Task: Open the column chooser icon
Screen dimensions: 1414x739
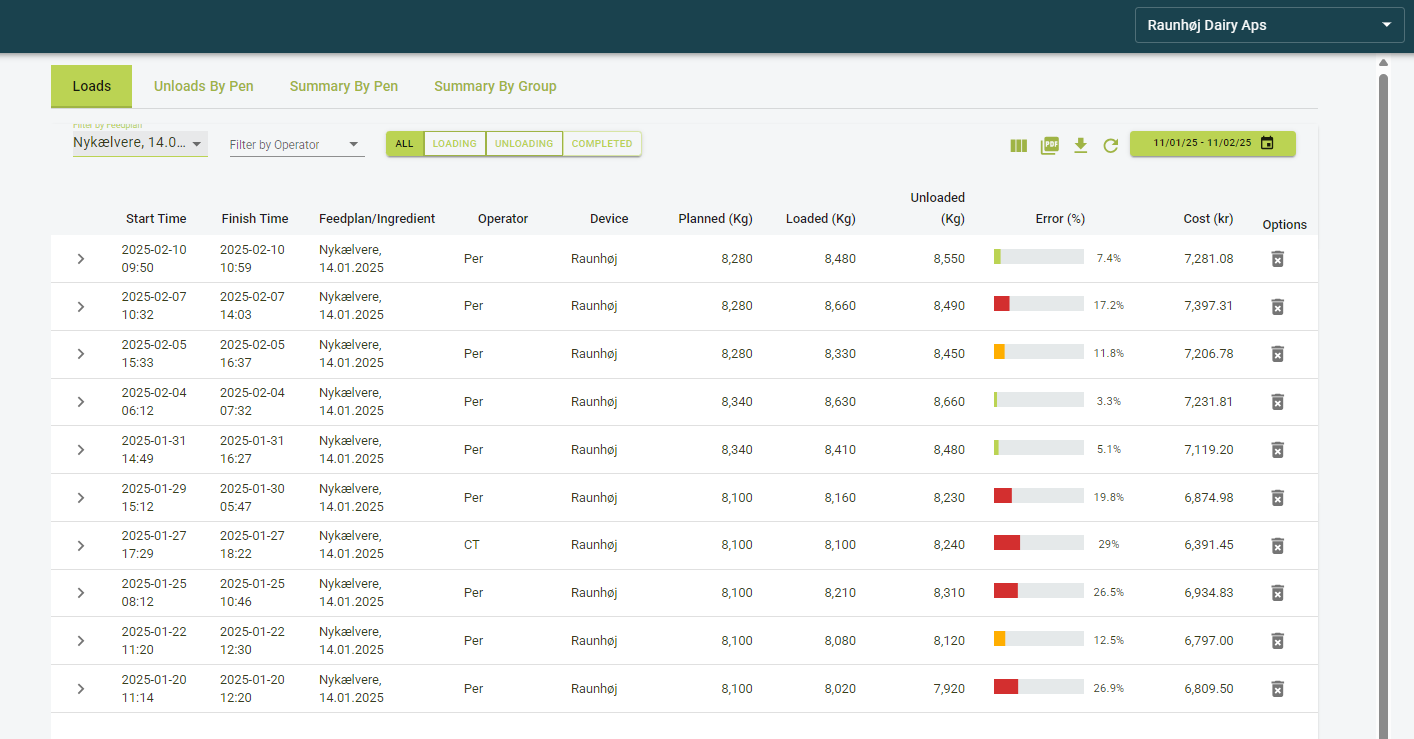Action: click(x=1018, y=145)
